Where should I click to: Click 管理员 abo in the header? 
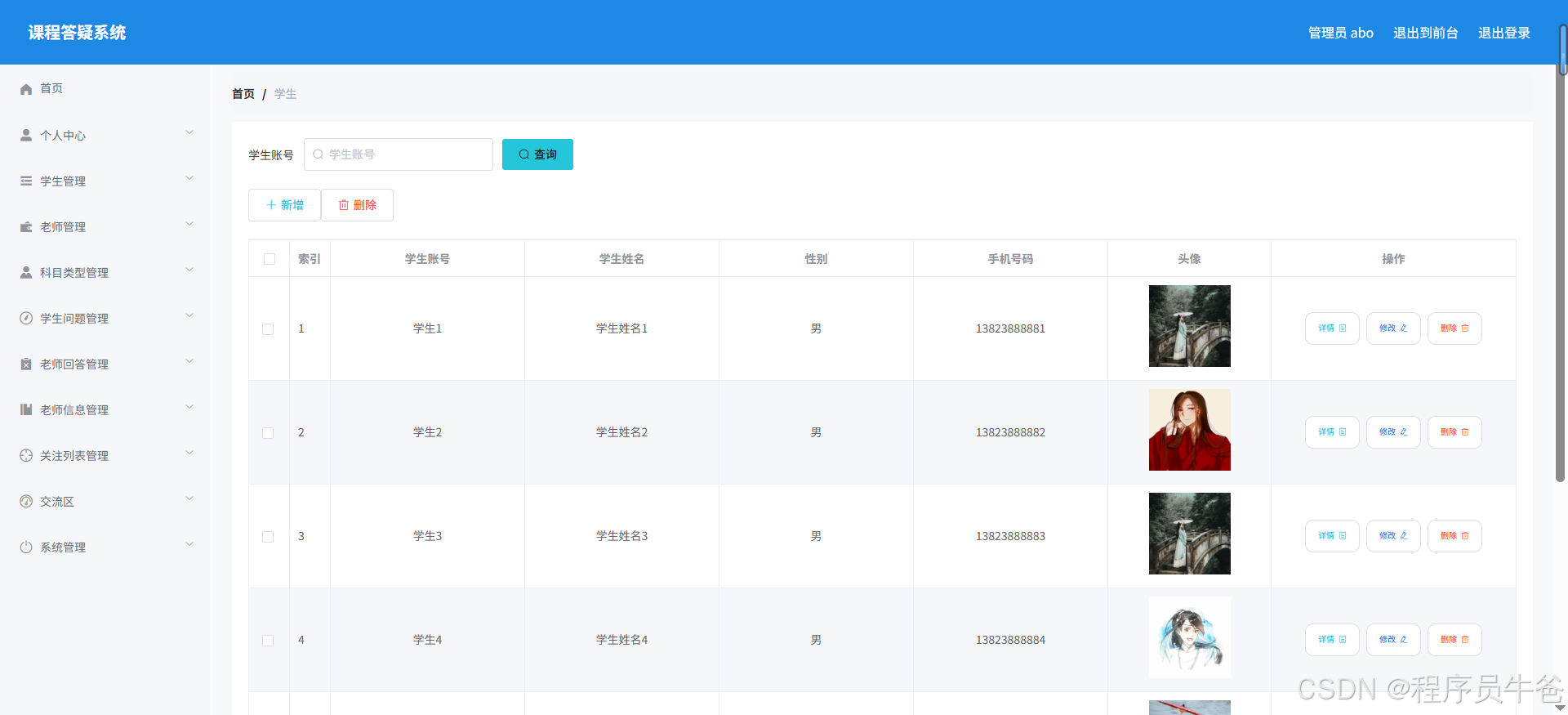click(x=1340, y=33)
